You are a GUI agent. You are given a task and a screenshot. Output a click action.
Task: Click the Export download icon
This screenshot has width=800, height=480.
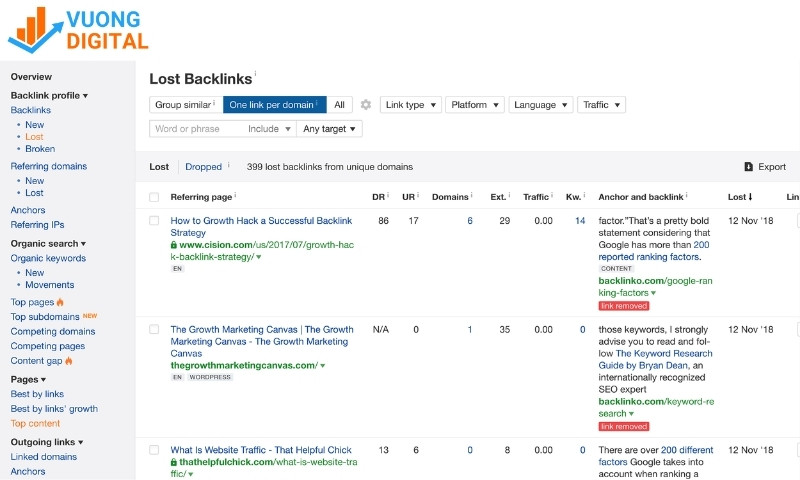click(748, 167)
